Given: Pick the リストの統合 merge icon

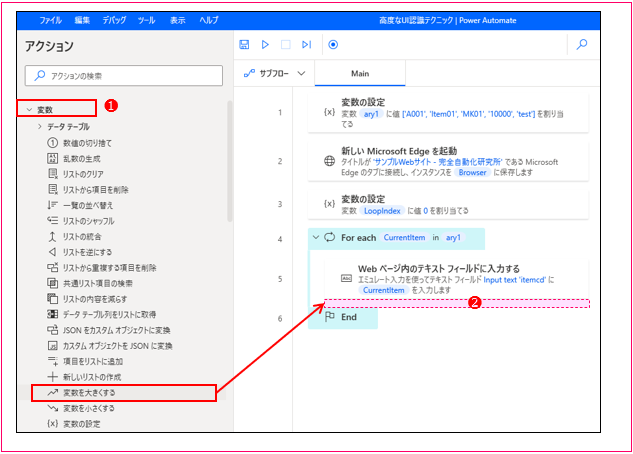Looking at the screenshot, I should click(x=52, y=236).
